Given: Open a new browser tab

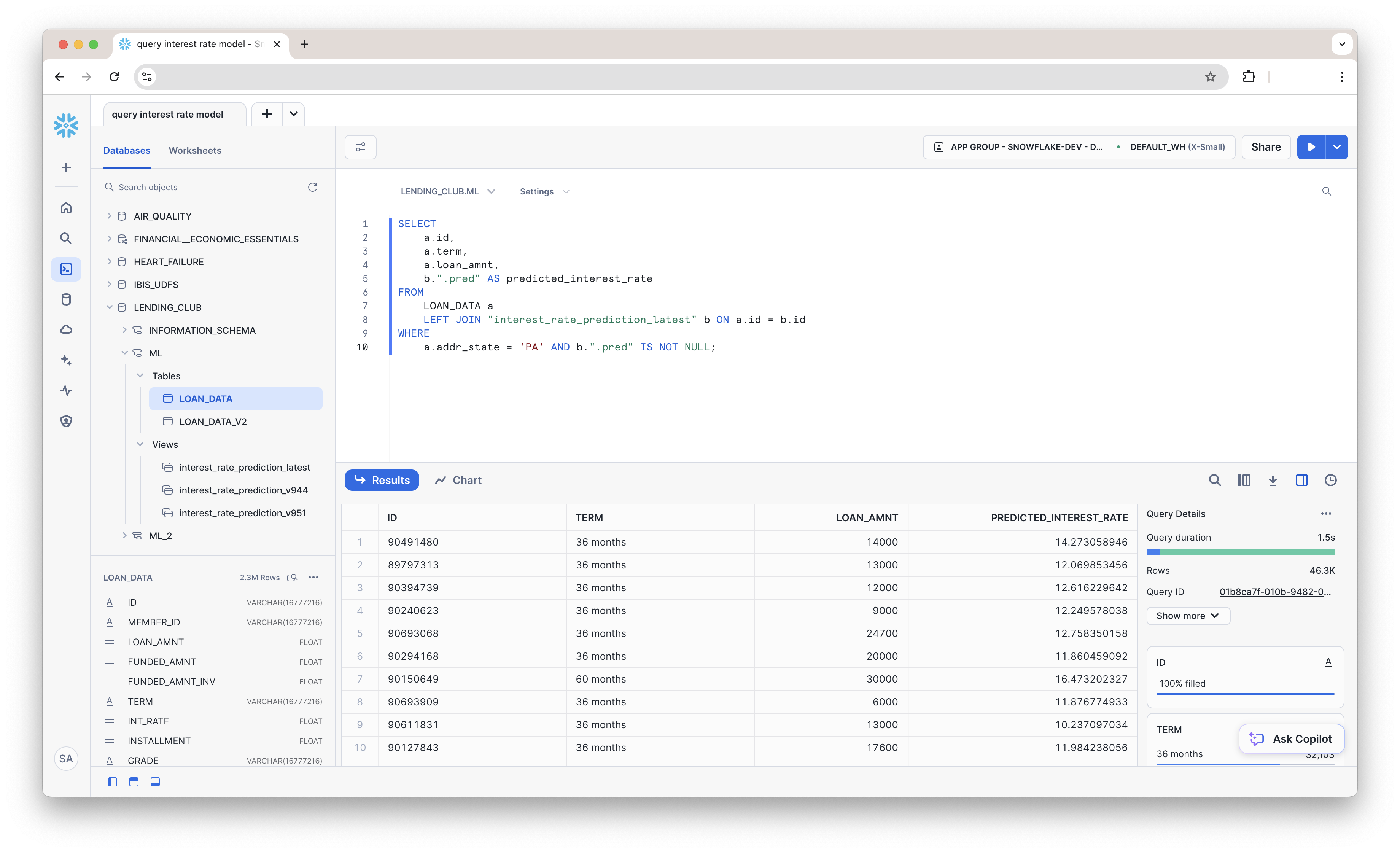Looking at the screenshot, I should [305, 44].
